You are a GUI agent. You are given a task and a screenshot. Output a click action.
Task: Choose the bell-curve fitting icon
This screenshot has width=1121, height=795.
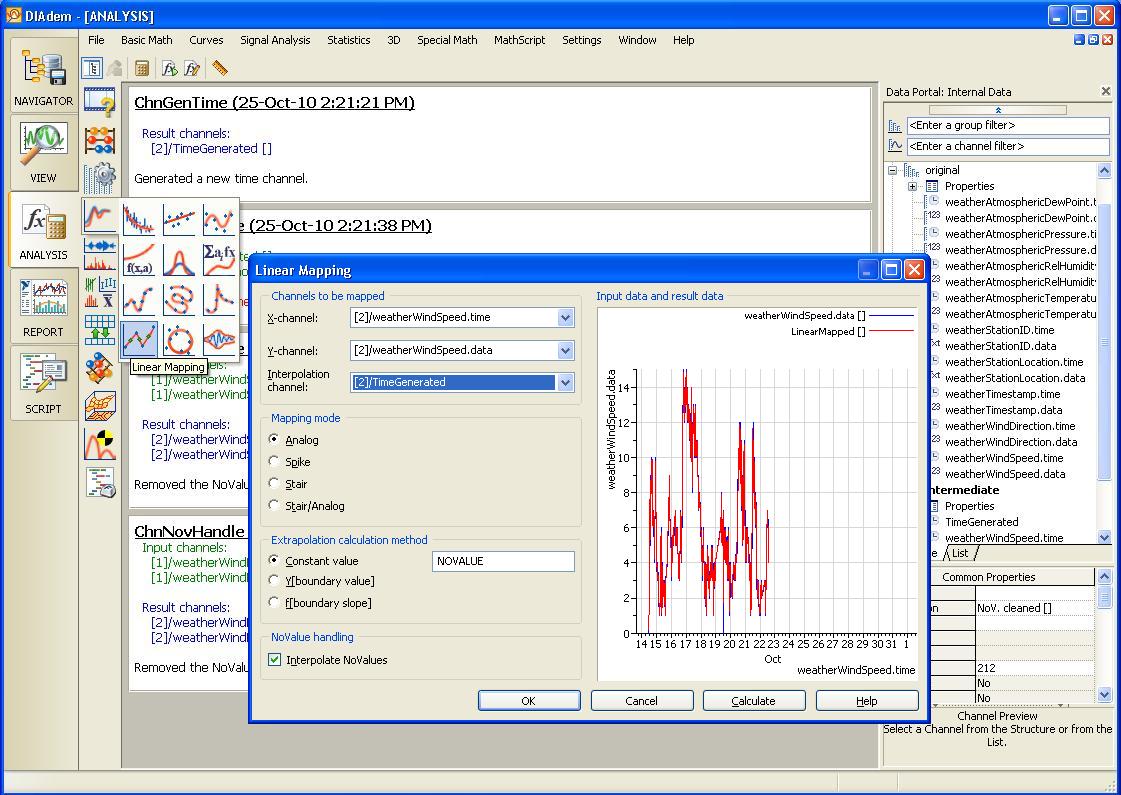(x=179, y=260)
